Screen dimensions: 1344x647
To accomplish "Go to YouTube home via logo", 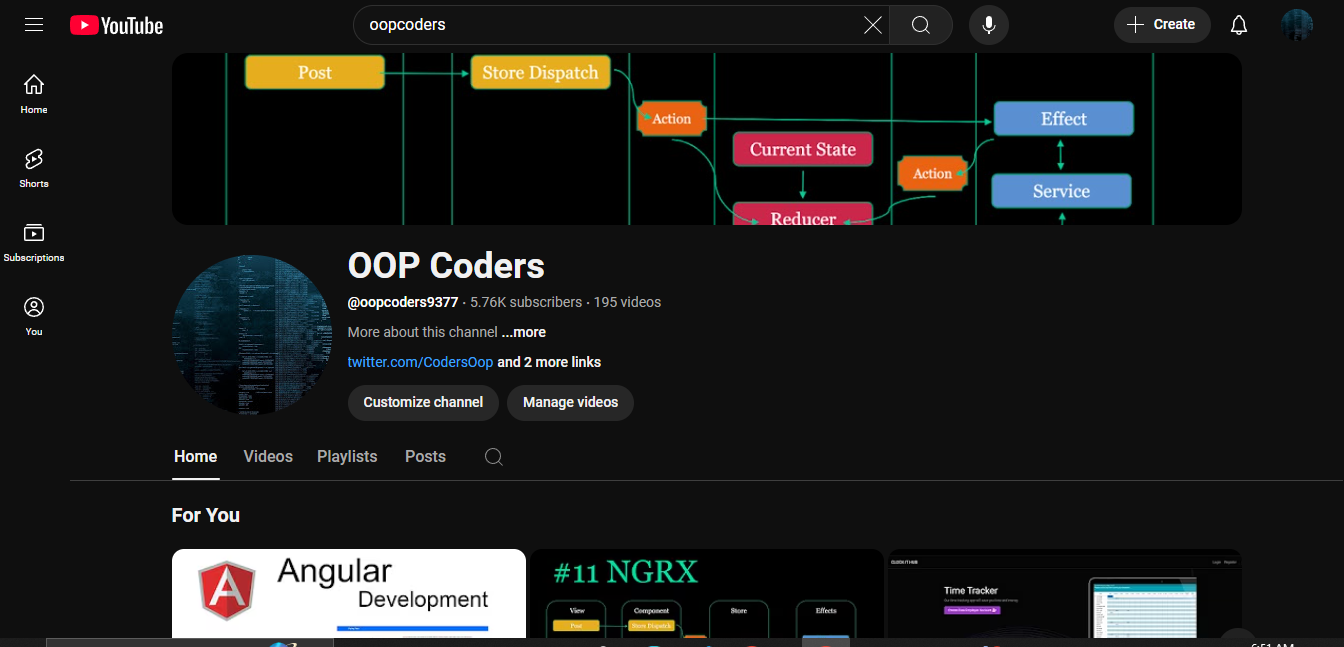I will pyautogui.click(x=116, y=25).
